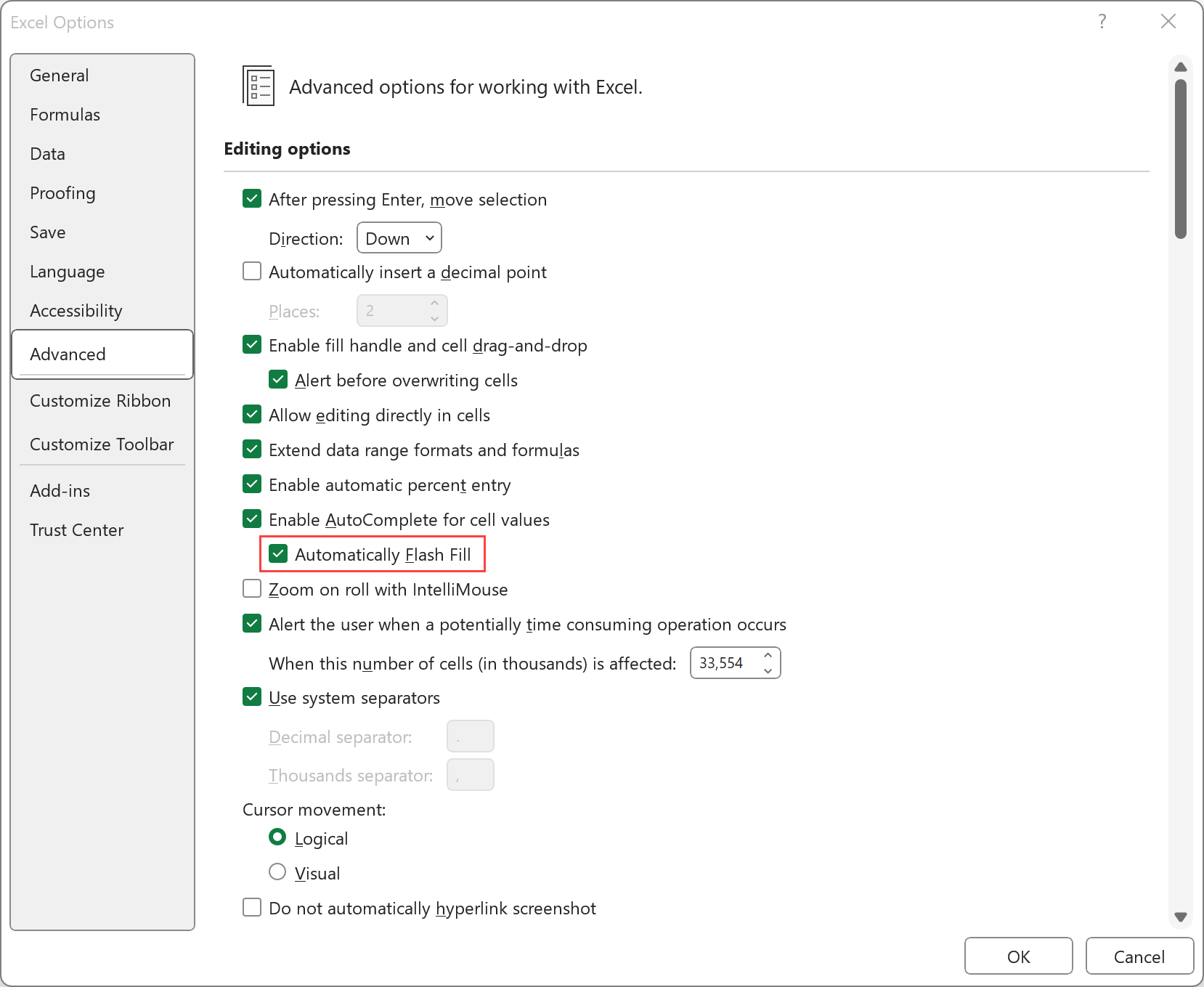Click the Advanced options list icon

(x=259, y=86)
